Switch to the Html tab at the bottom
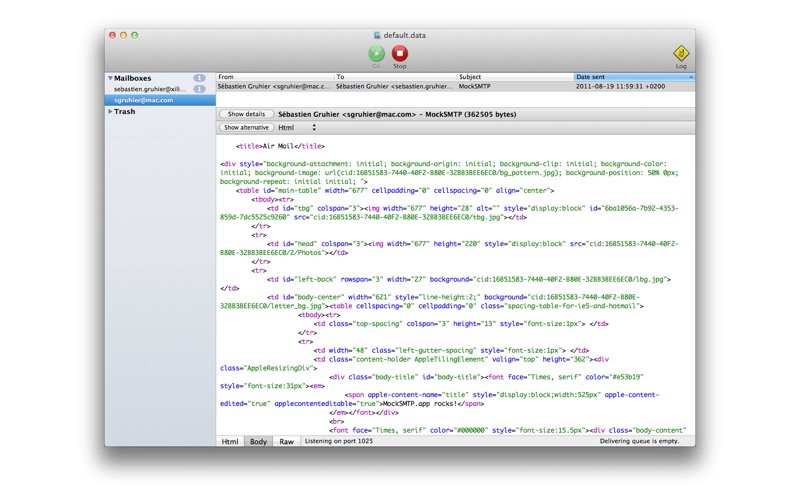The image size is (800, 500). [x=230, y=441]
